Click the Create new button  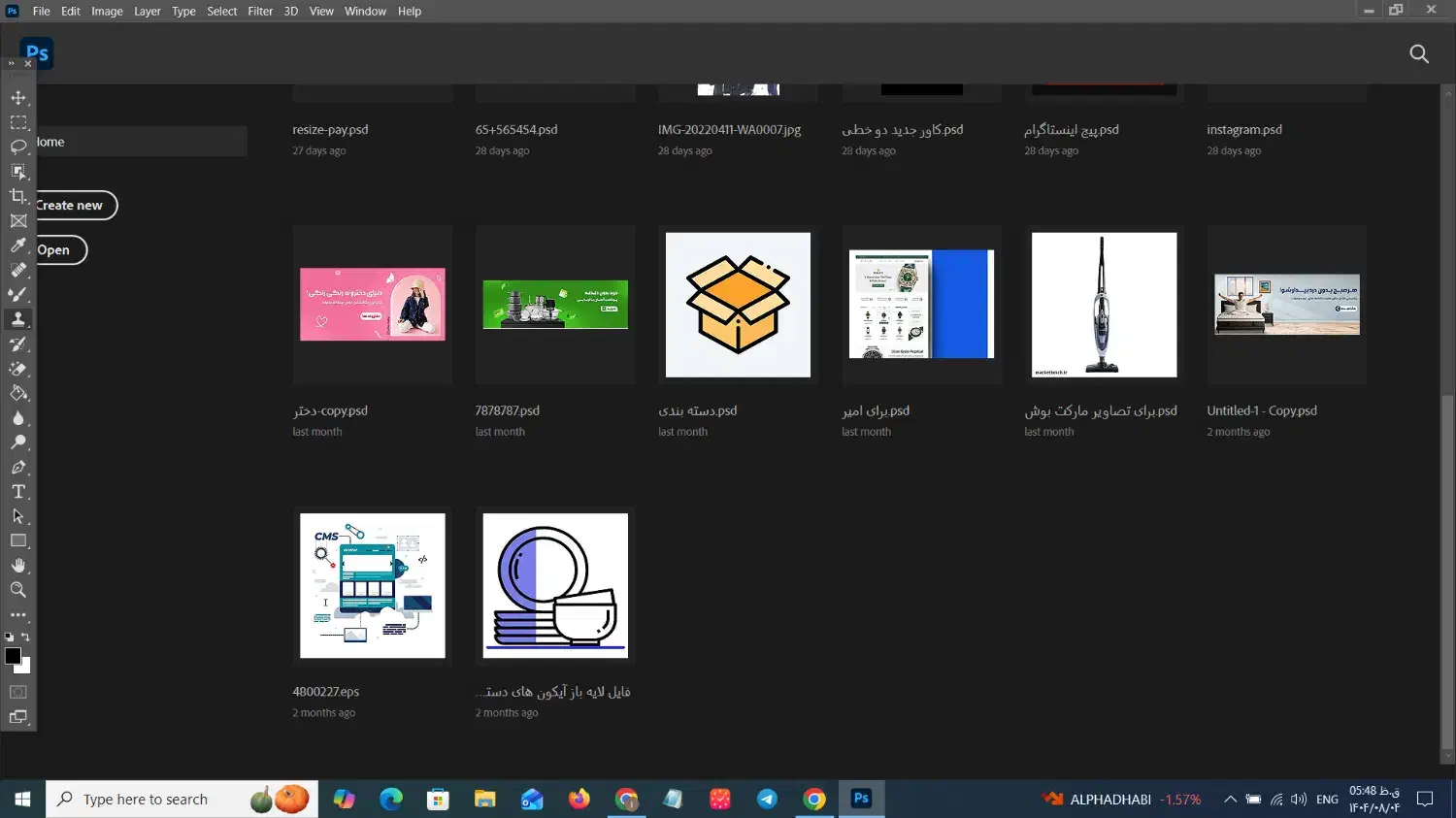[70, 206]
